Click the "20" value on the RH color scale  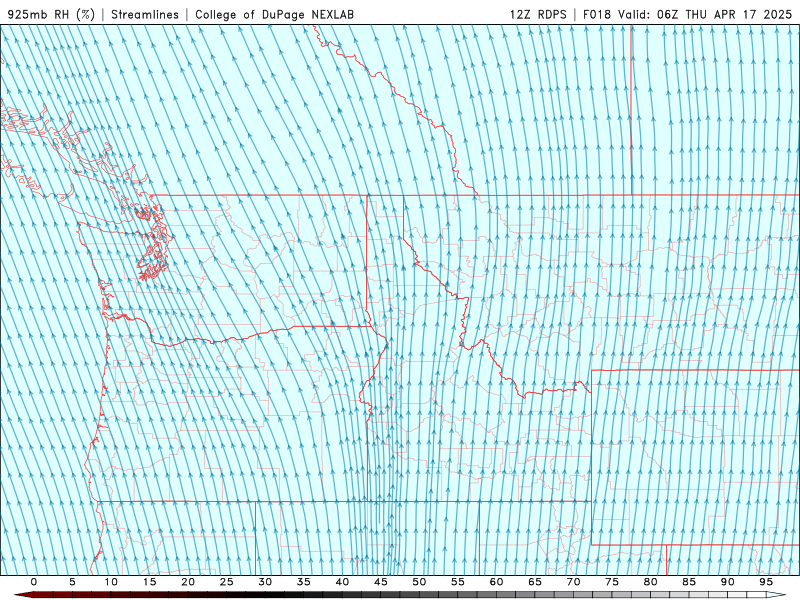pyautogui.click(x=188, y=582)
